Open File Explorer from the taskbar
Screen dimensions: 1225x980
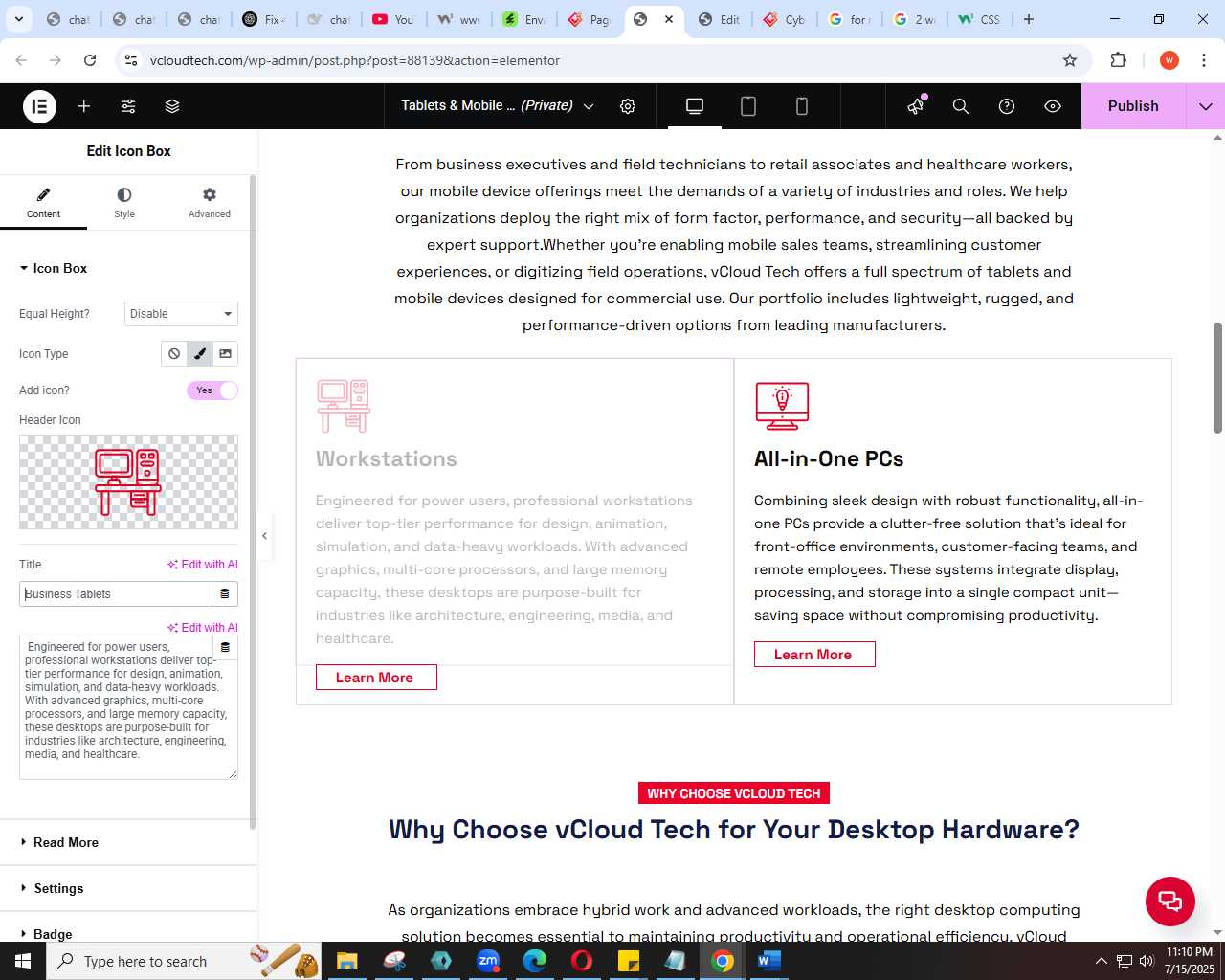click(x=347, y=961)
